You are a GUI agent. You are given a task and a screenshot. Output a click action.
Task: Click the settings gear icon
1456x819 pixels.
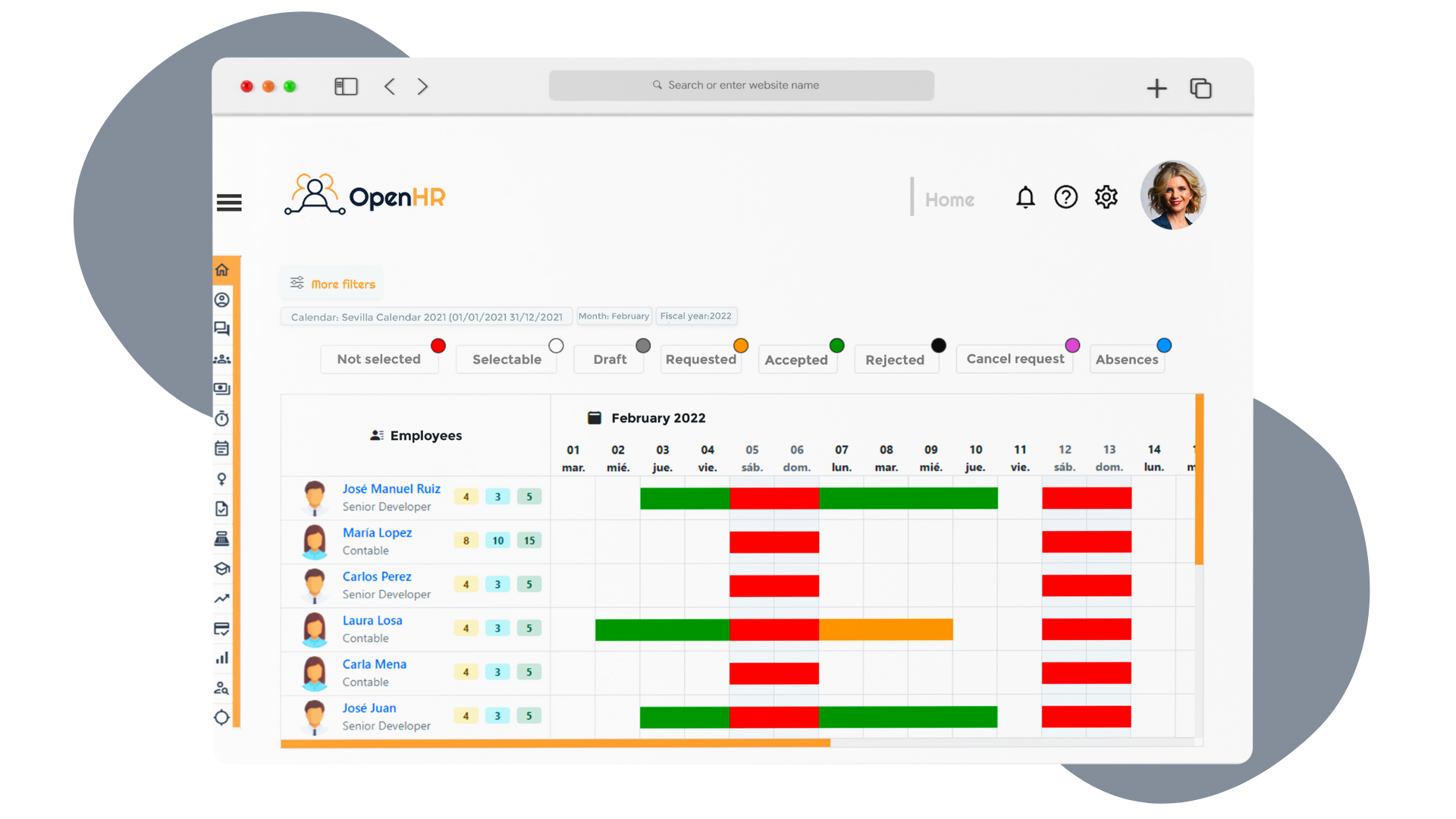pyautogui.click(x=1106, y=197)
